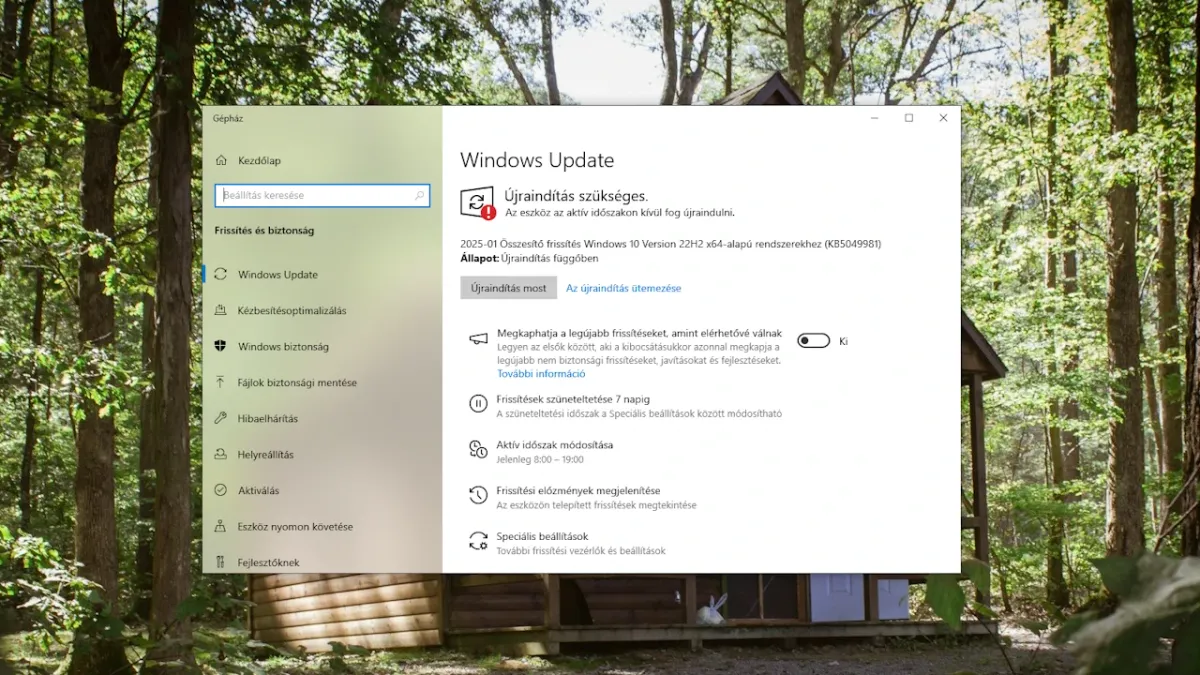This screenshot has height=675, width=1200.
Task: Click the Állapot: Újraindítás függőben status text
Action: coord(529,258)
